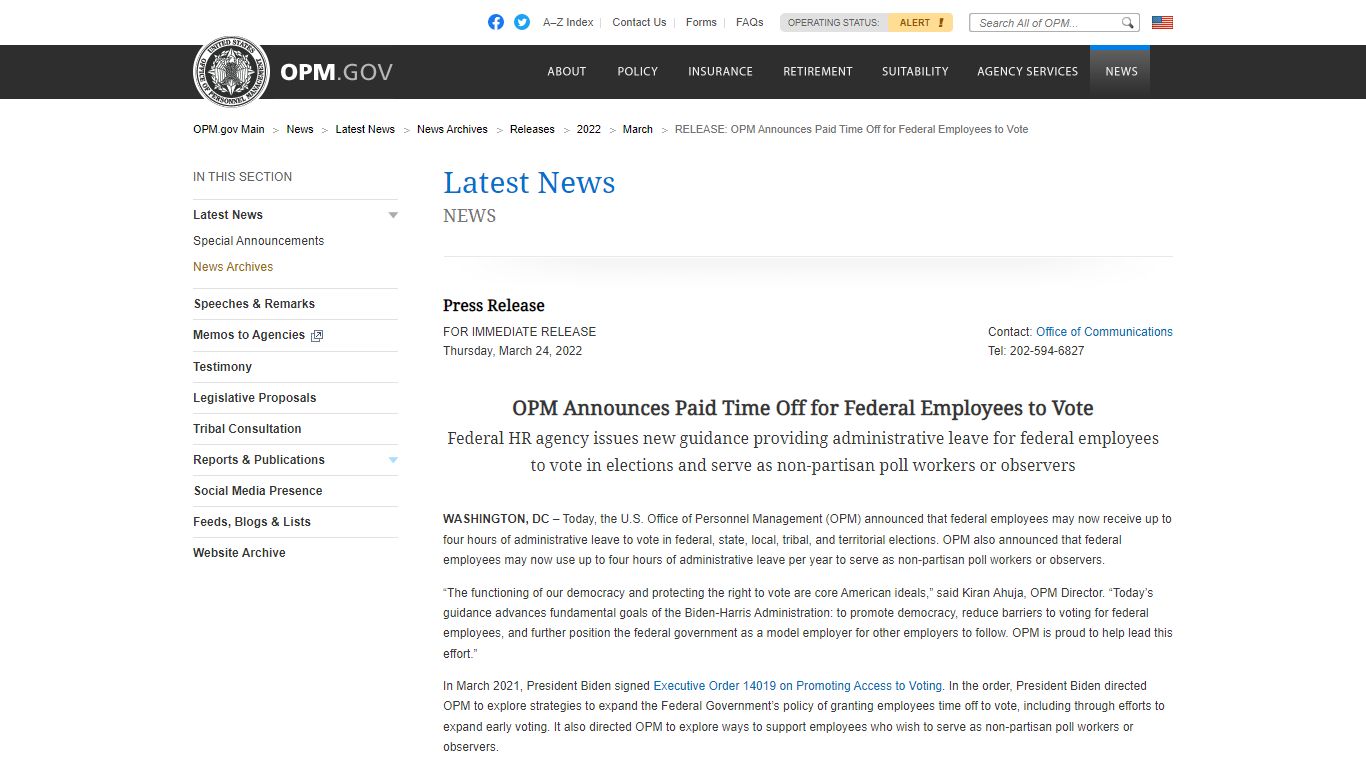Open OPM Facebook page icon

coord(496,22)
